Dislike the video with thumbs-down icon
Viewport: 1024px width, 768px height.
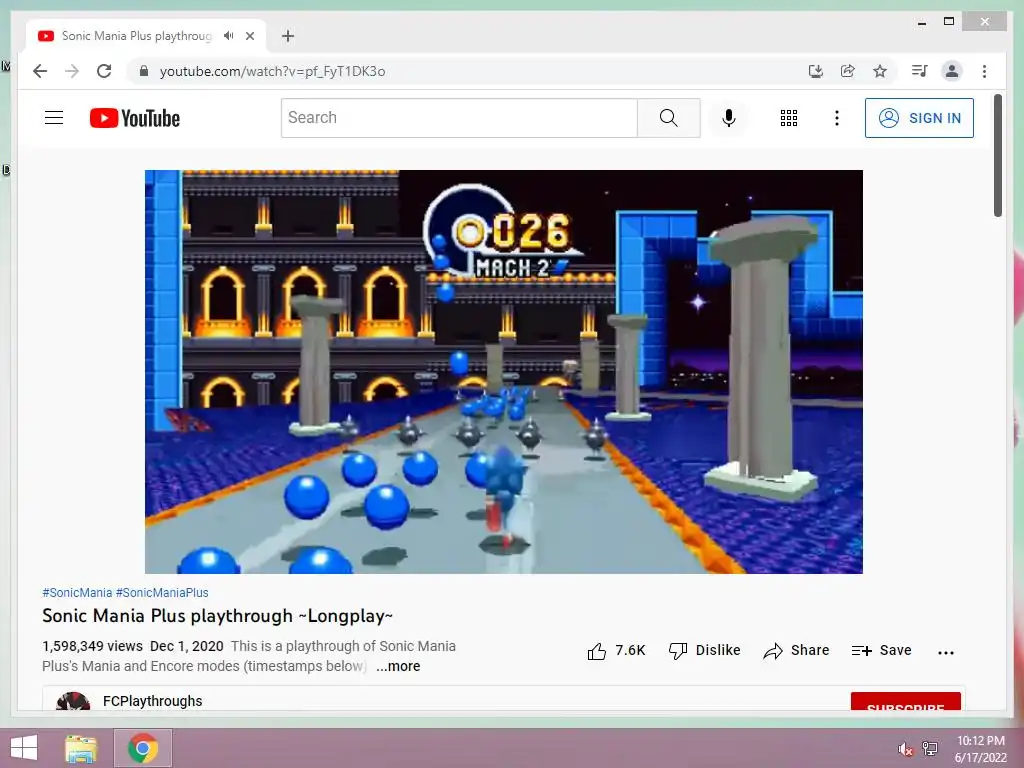pyautogui.click(x=678, y=651)
